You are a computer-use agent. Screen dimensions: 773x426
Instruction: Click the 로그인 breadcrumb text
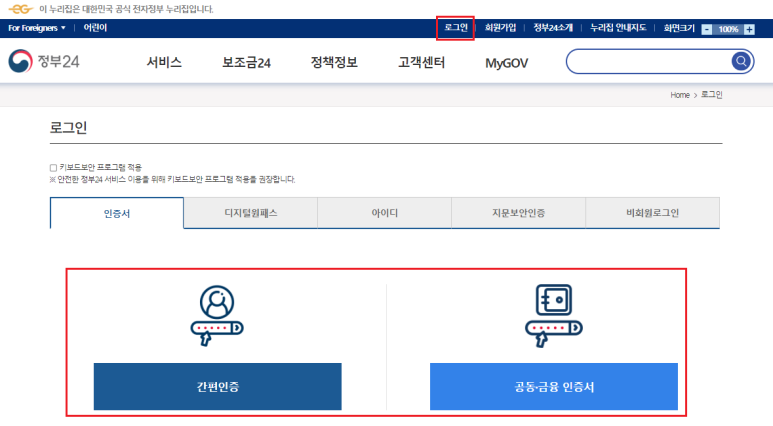[x=711, y=95]
